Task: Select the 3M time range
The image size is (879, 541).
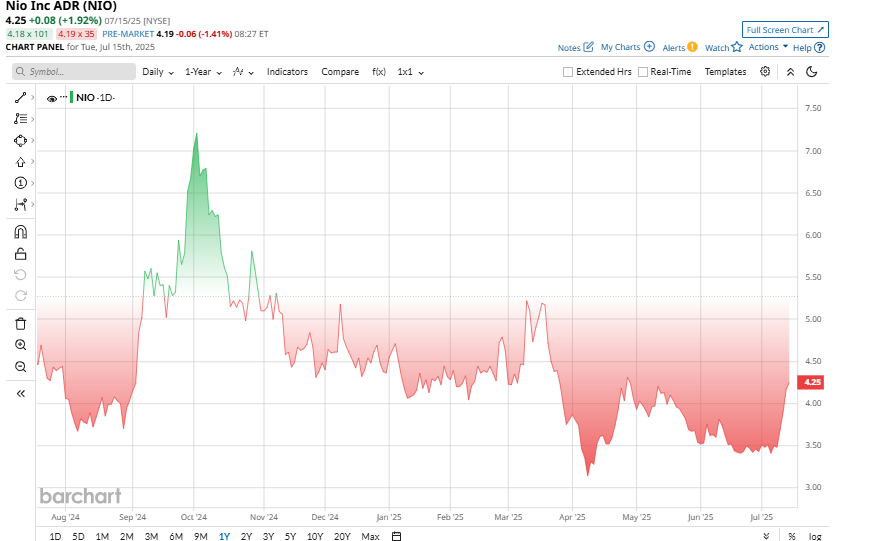Action: pos(151,537)
